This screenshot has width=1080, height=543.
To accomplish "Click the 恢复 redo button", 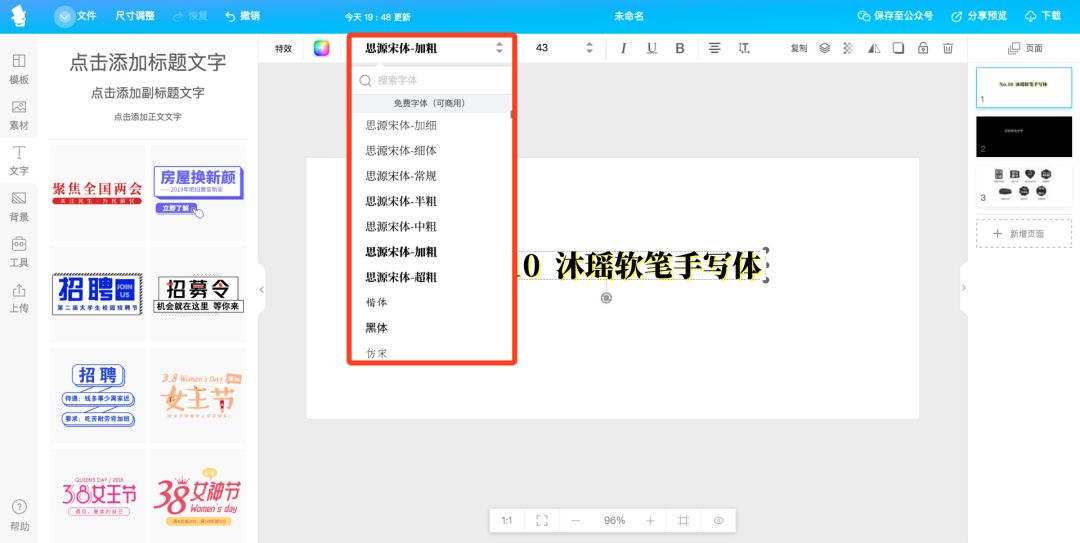I will click(x=190, y=16).
